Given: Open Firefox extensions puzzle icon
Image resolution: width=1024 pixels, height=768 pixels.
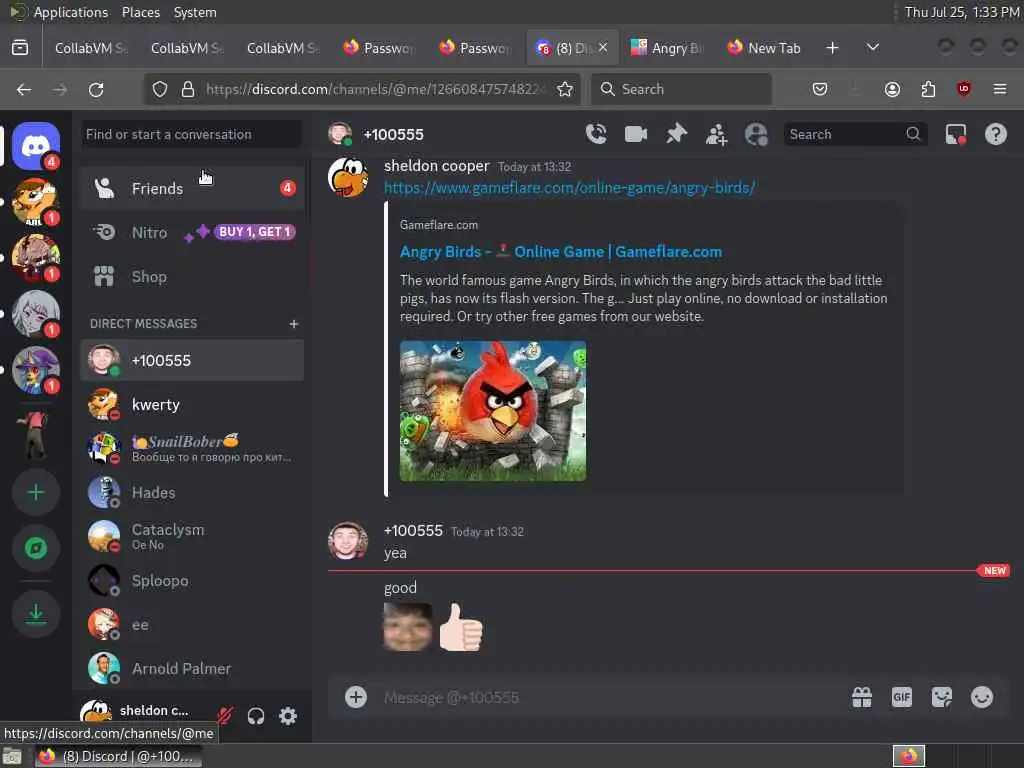Looking at the screenshot, I should (x=928, y=89).
